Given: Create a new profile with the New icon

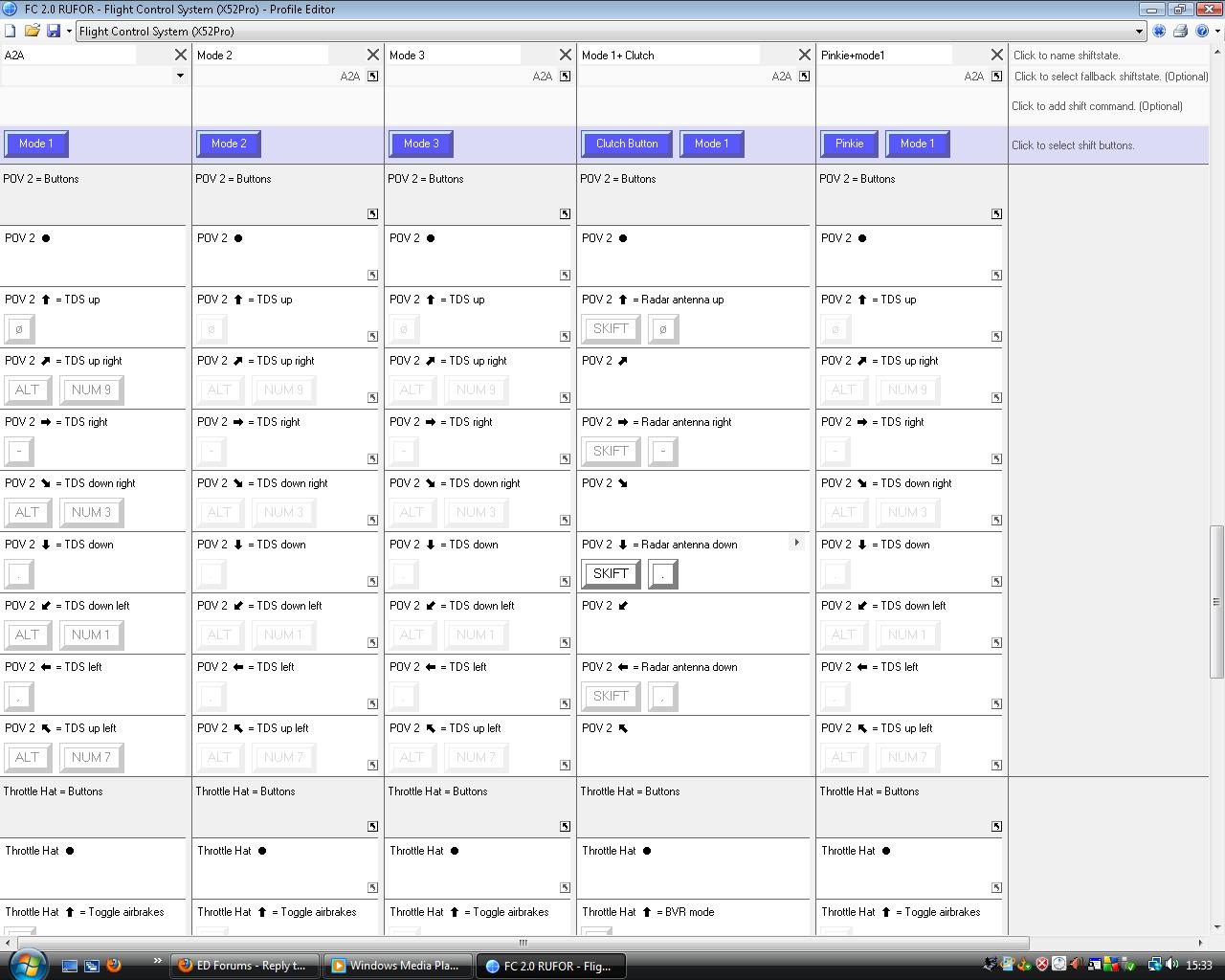Looking at the screenshot, I should point(11,31).
